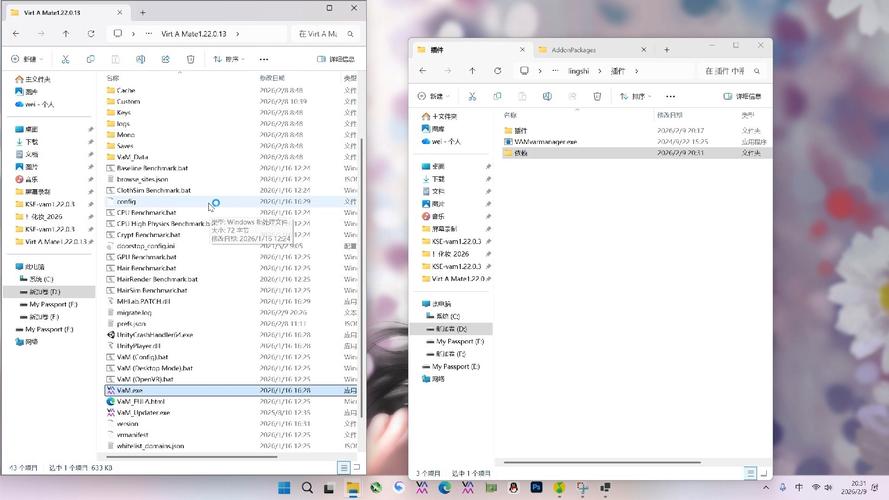Click the Cut scissors icon in left window
The height and width of the screenshot is (500, 889).
pos(65,59)
